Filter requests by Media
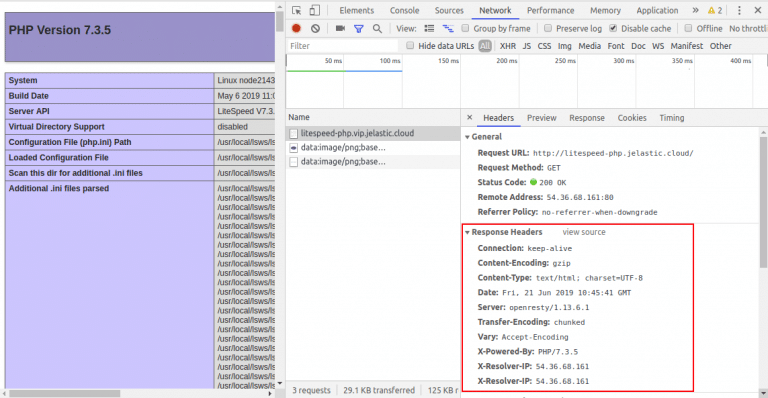768x398 pixels. click(589, 46)
